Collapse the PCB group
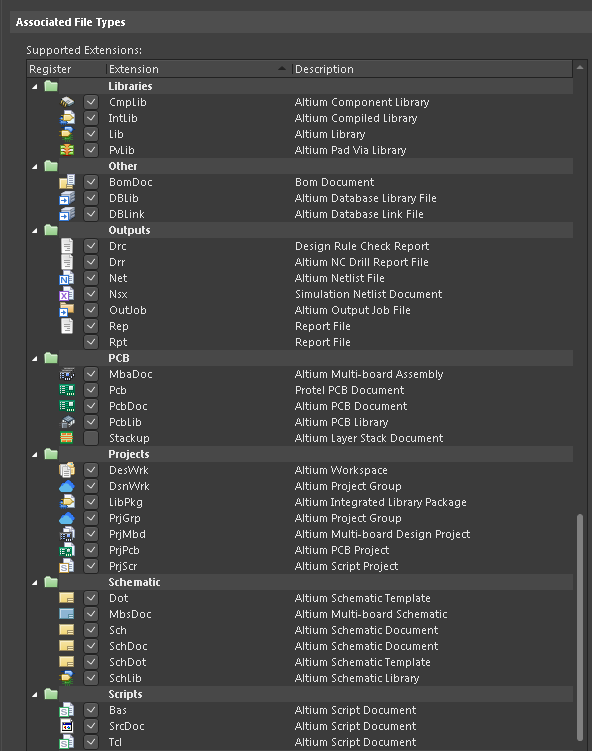Screen dimensions: 592x751 click(x=34, y=359)
